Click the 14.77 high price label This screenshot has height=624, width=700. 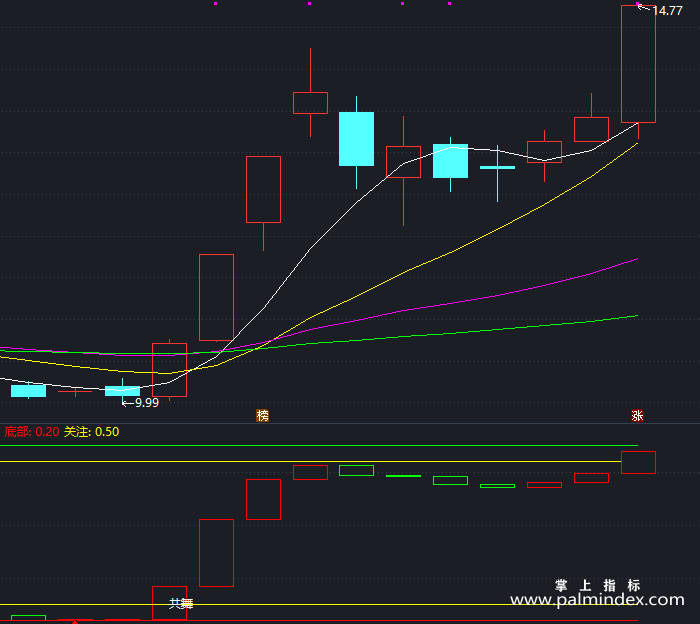[x=667, y=11]
